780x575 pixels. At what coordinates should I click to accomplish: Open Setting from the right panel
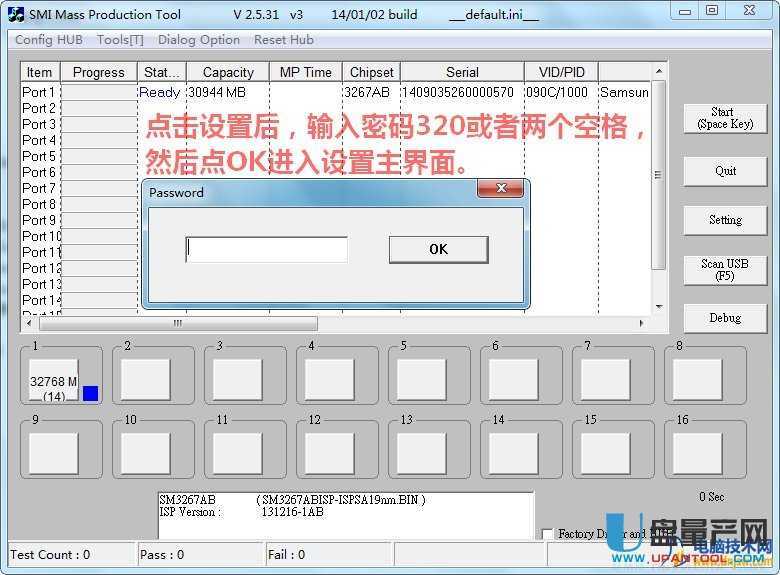(x=725, y=220)
